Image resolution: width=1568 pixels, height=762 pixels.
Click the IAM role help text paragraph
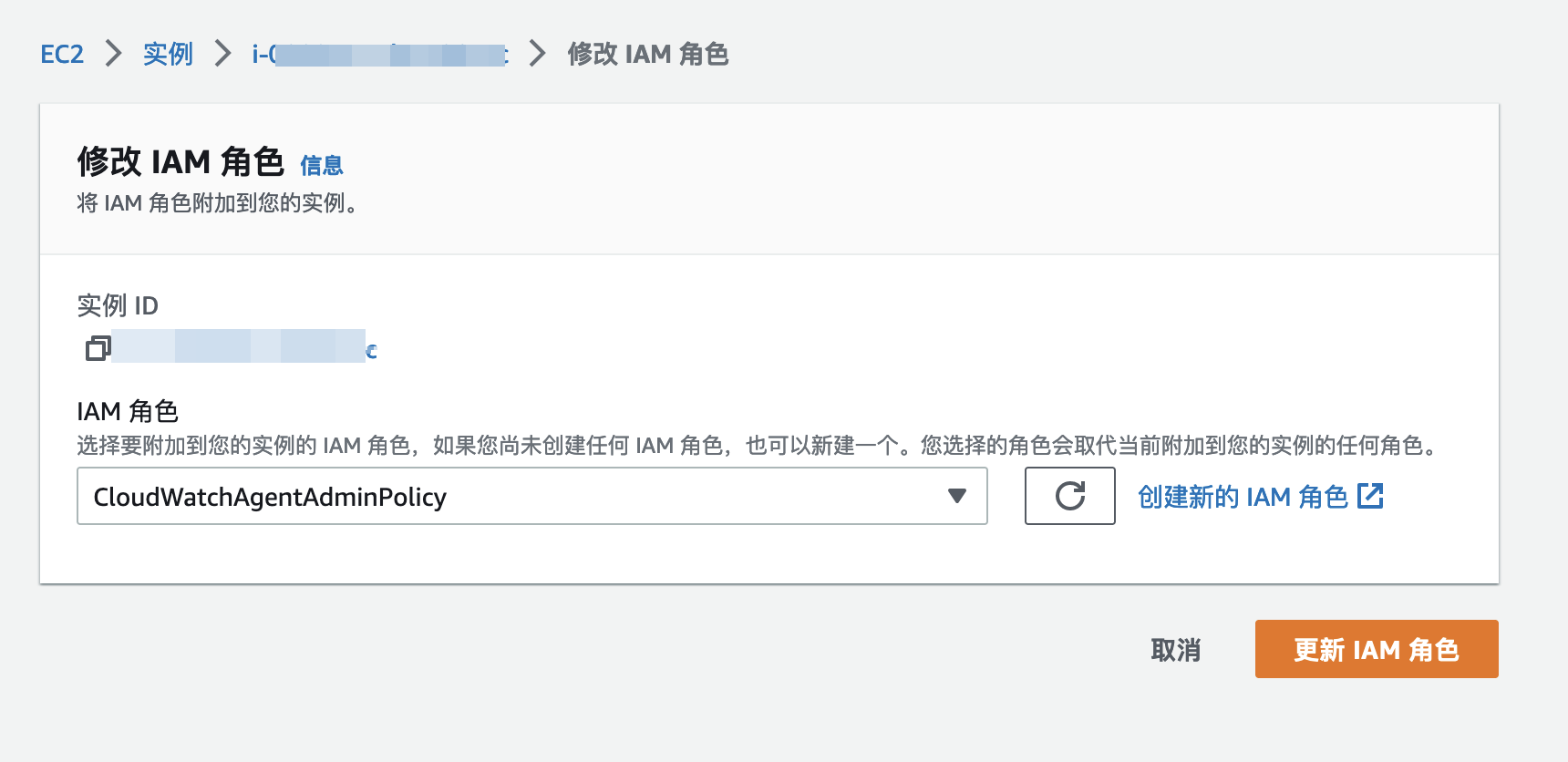(758, 445)
